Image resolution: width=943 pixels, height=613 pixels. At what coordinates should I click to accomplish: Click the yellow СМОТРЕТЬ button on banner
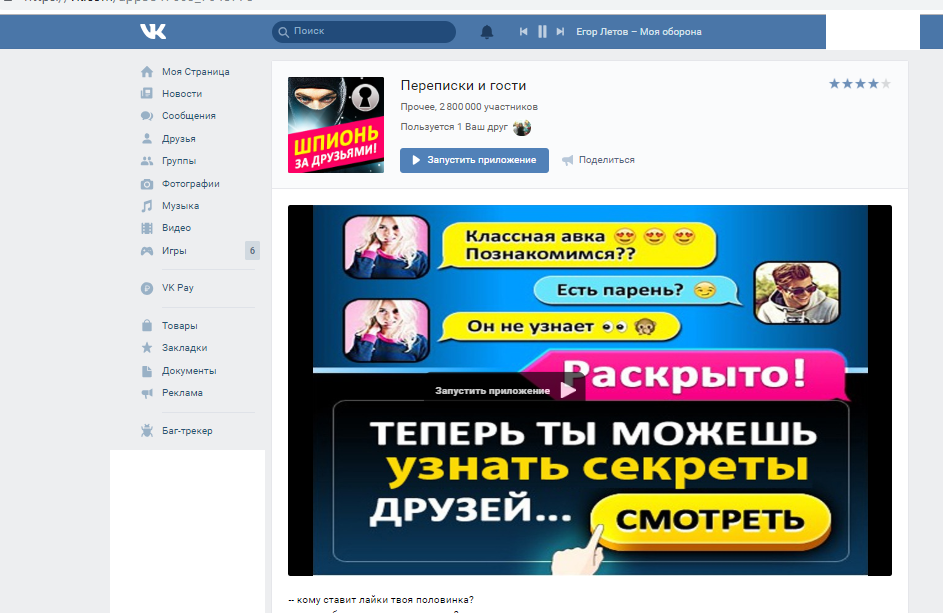[710, 521]
